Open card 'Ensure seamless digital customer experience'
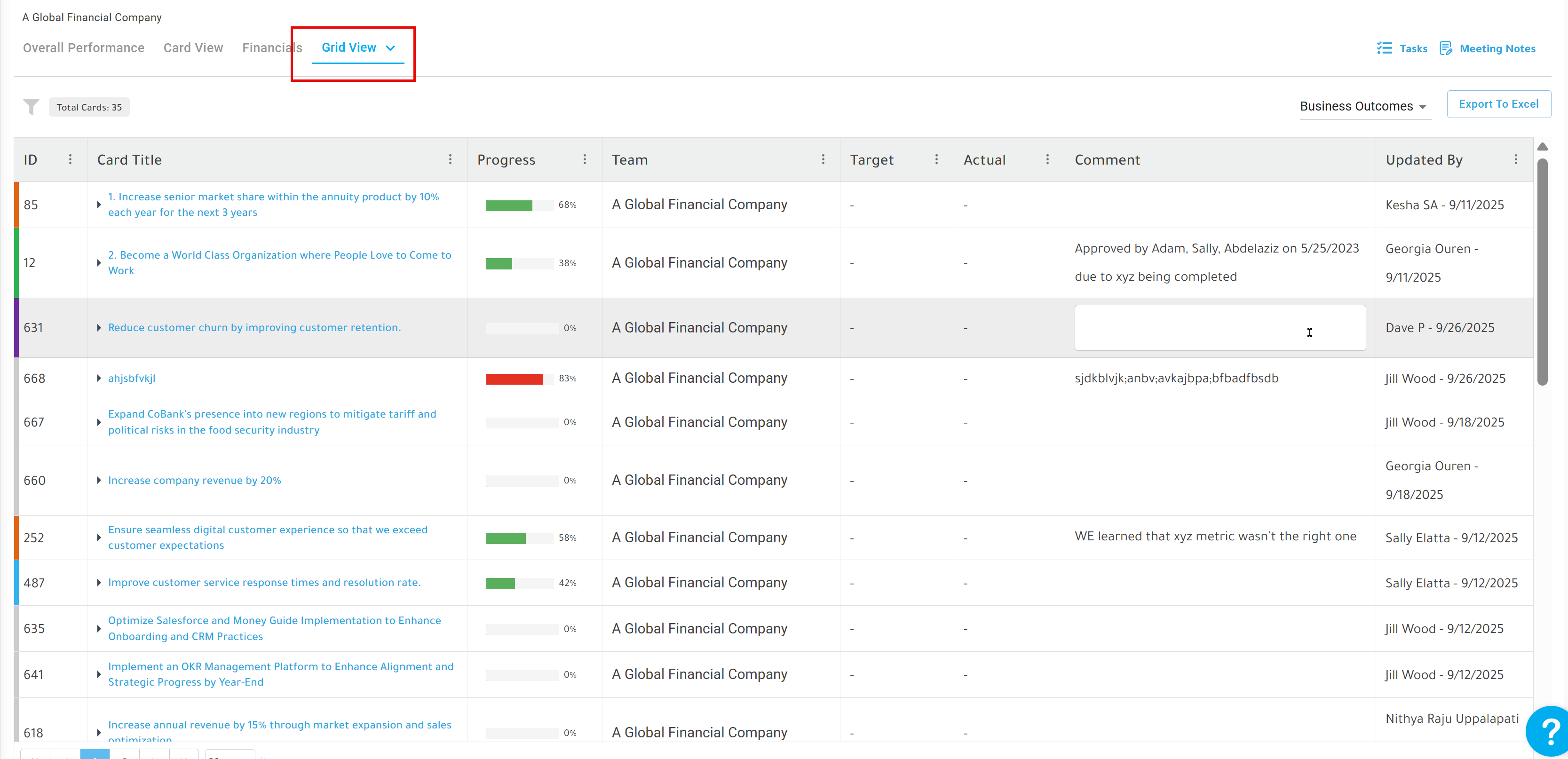The width and height of the screenshot is (1568, 759). (268, 538)
